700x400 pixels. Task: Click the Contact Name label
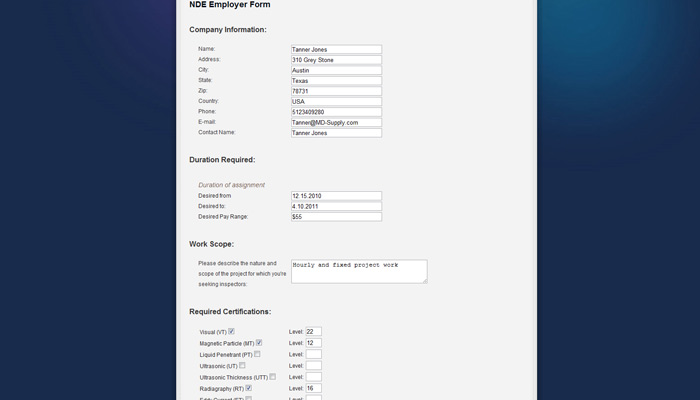pos(217,132)
